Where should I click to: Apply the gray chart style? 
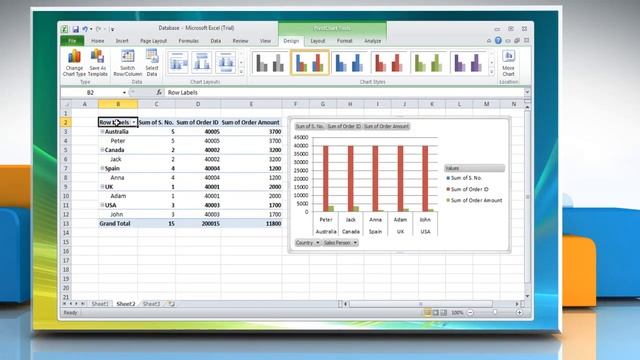coord(270,63)
